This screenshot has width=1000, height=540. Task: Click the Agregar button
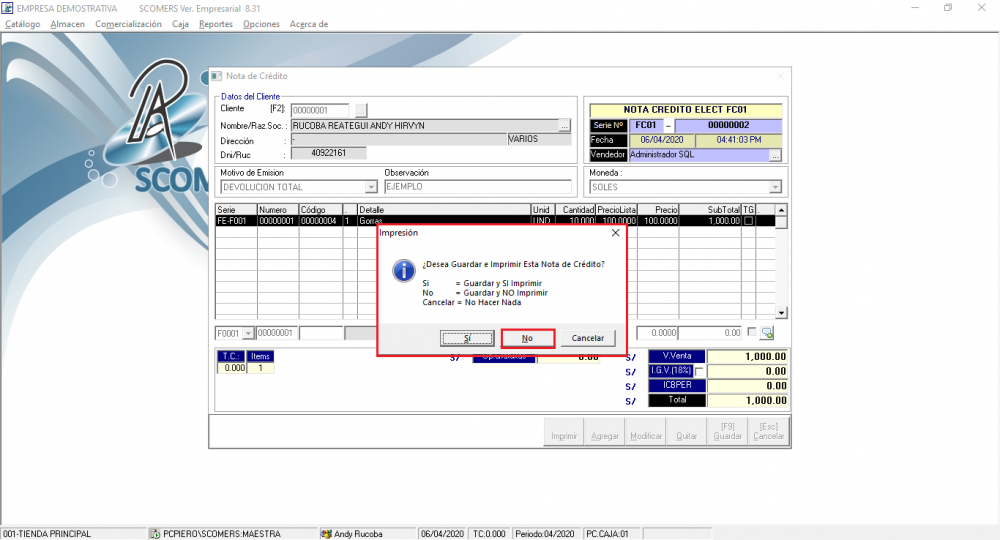[x=605, y=432]
